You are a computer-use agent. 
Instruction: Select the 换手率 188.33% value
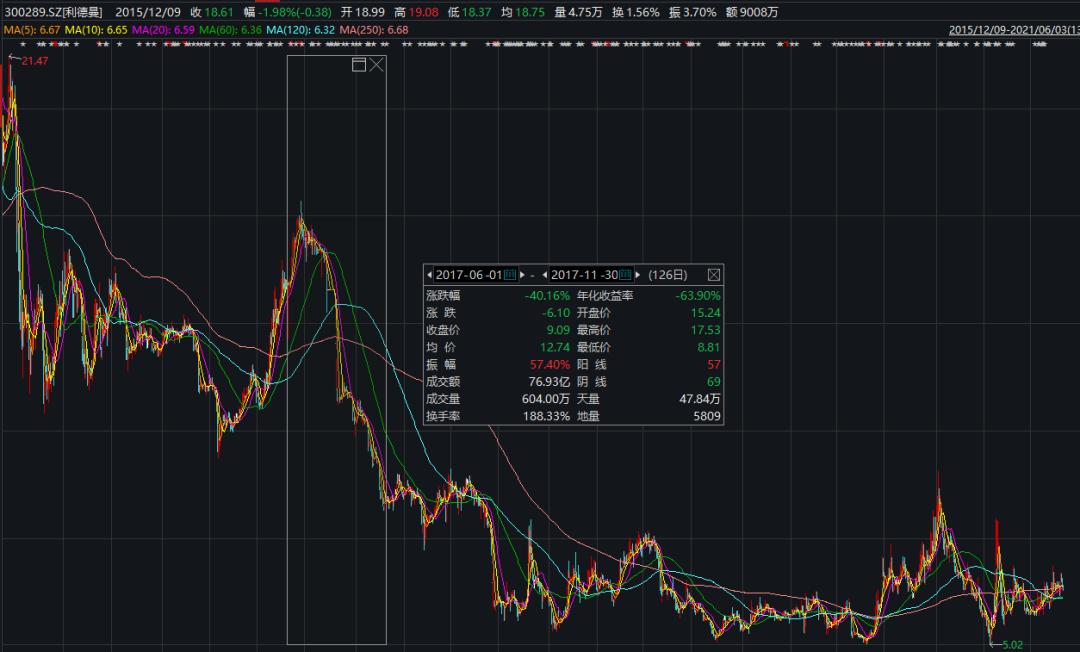[x=546, y=416]
